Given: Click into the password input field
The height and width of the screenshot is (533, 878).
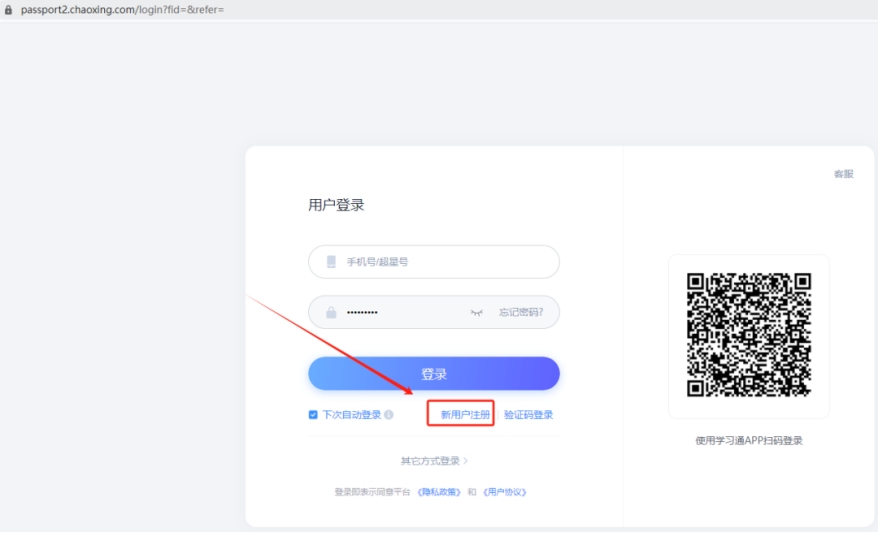Looking at the screenshot, I should coord(400,313).
